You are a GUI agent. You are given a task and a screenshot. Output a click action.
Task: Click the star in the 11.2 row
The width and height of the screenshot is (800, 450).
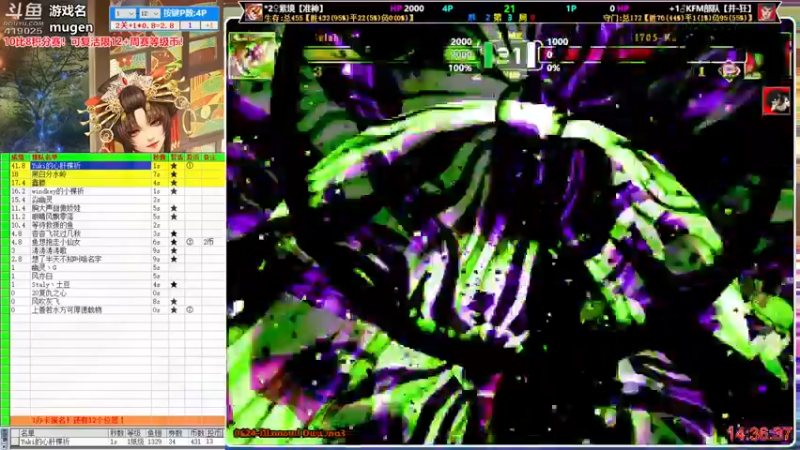[174, 216]
